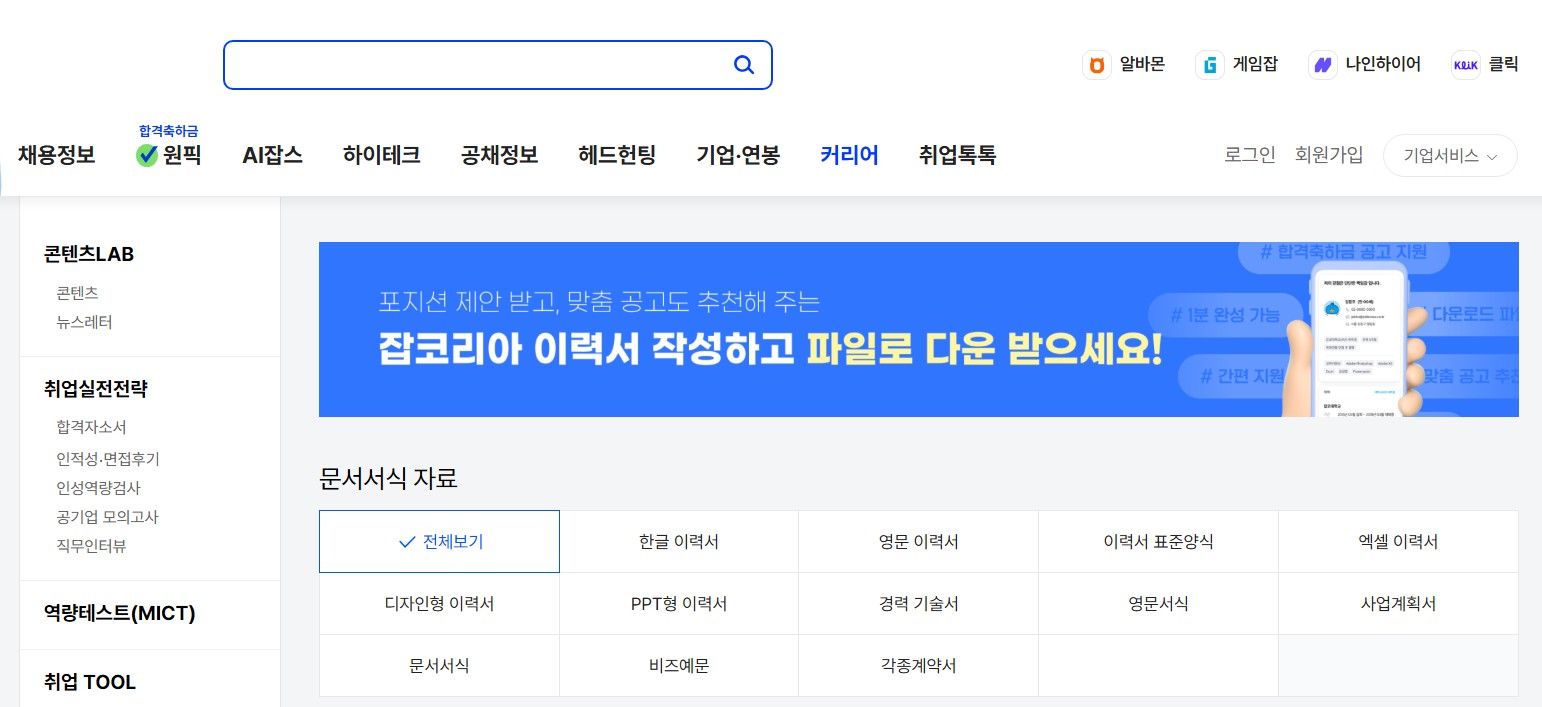Screen dimensions: 1542x707
Task: Click the 잡코리아 이력서 작성 banner
Action: [919, 329]
